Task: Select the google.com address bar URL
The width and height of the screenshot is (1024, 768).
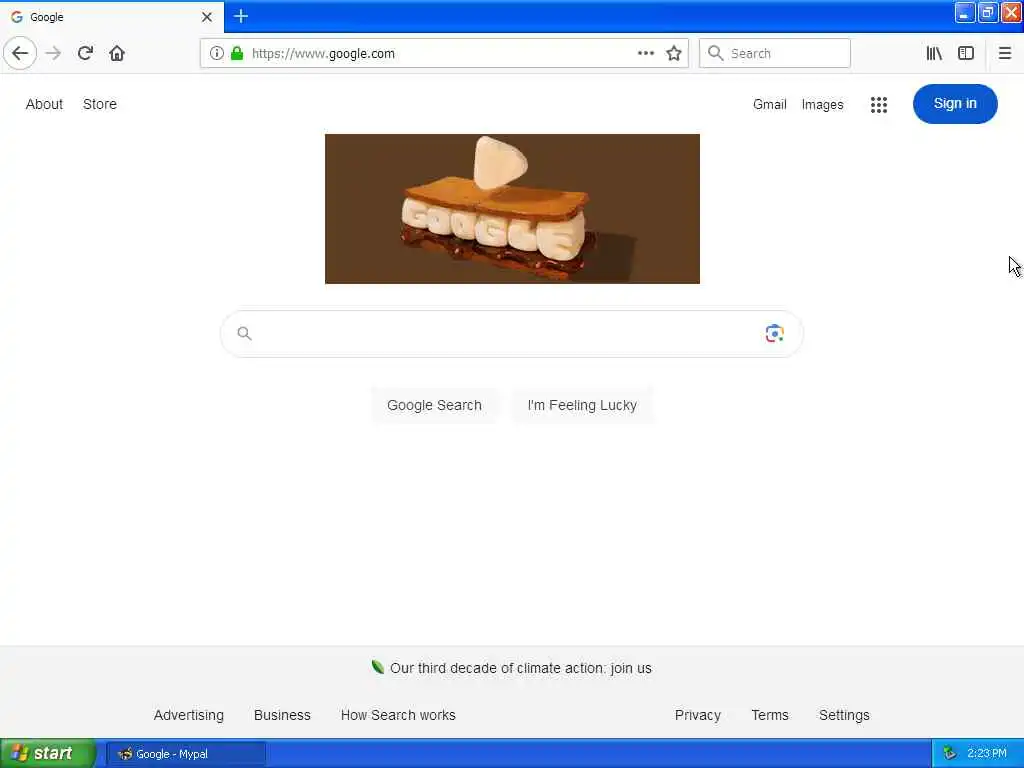Action: (x=323, y=54)
